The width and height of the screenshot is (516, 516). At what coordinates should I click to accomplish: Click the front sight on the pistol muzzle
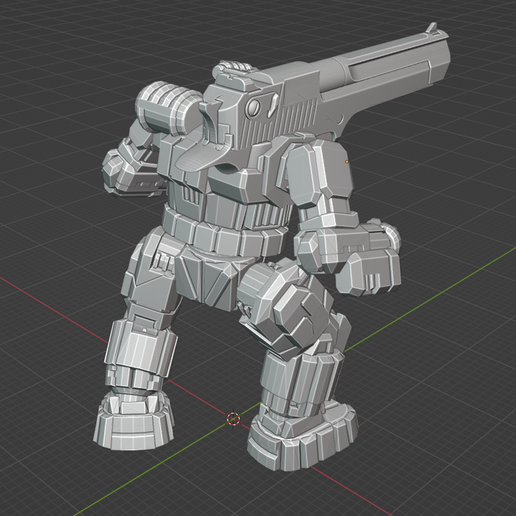pos(432,27)
